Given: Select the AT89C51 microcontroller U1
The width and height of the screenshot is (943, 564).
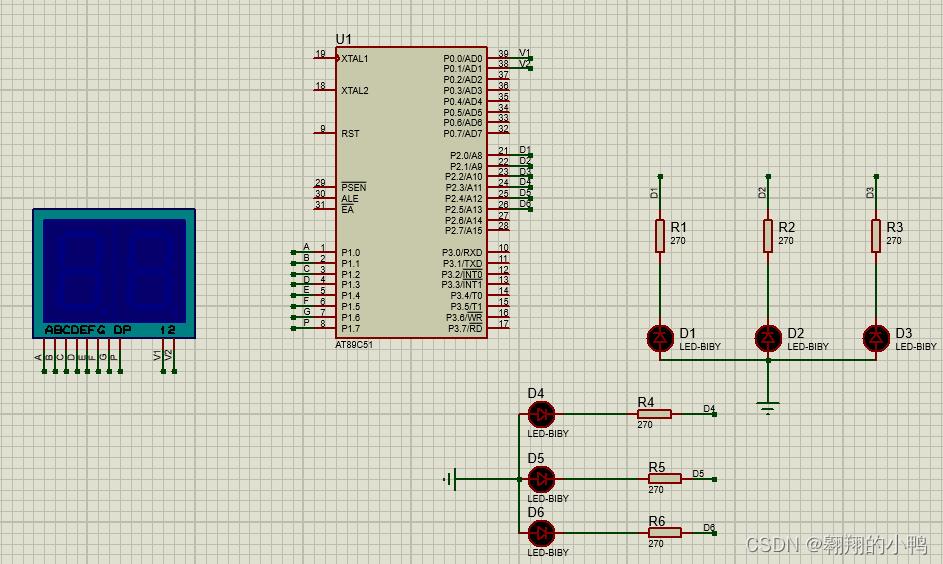Looking at the screenshot, I should [411, 192].
